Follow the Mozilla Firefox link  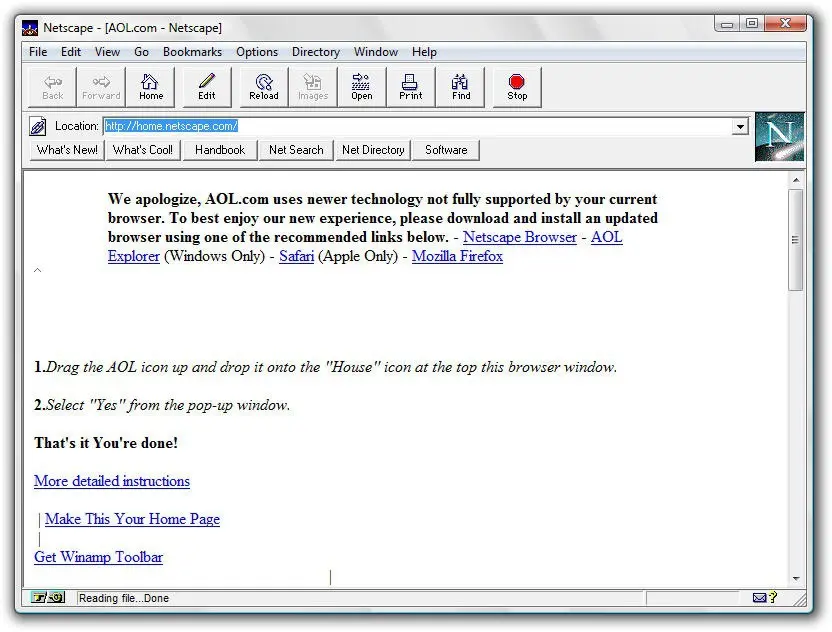[x=457, y=256]
